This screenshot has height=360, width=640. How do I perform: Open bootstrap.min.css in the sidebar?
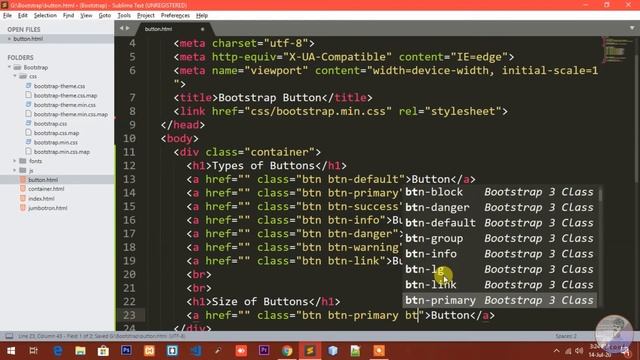[56, 142]
